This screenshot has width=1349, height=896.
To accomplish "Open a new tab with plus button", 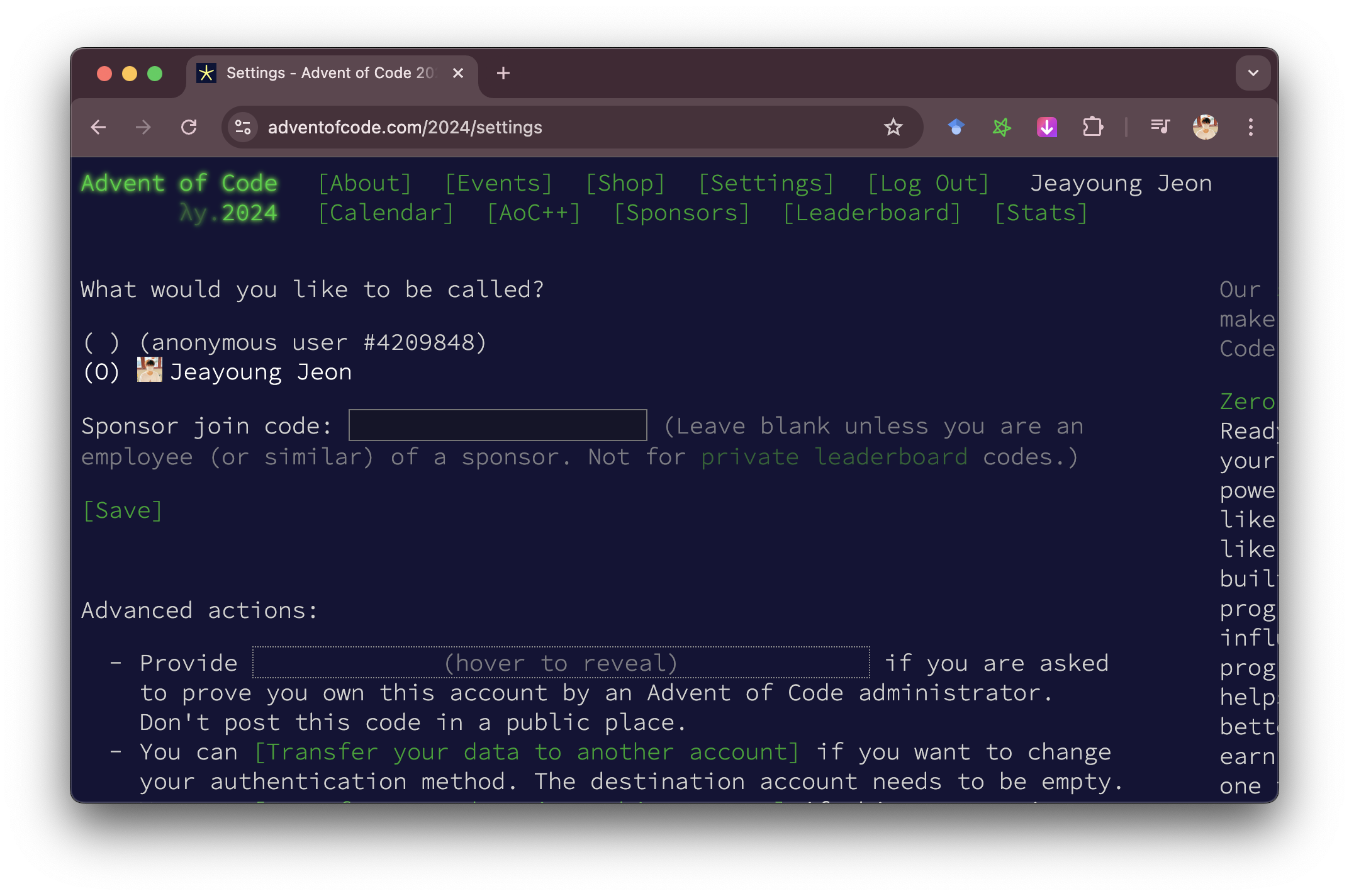I will coord(503,74).
